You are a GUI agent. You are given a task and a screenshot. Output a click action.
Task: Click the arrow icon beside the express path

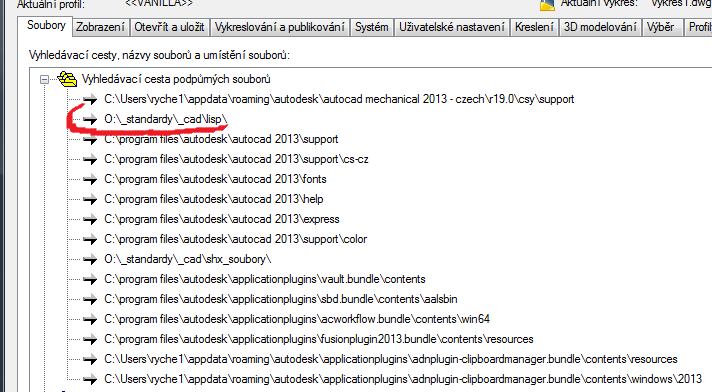pos(90,219)
